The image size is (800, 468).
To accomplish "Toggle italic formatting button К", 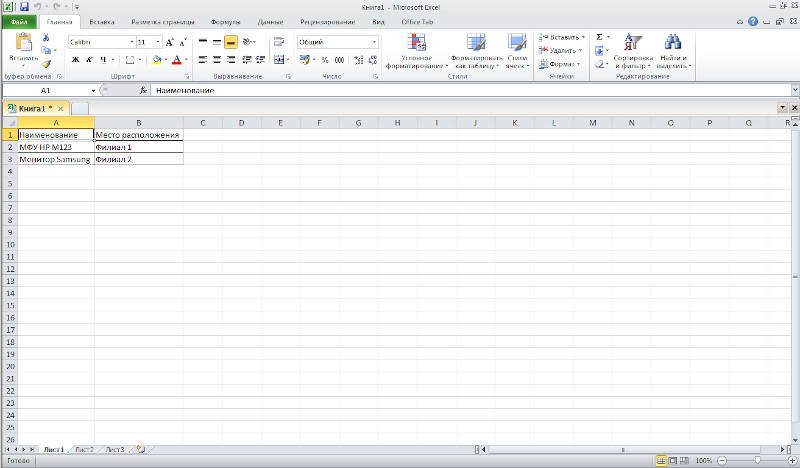I will (x=89, y=60).
